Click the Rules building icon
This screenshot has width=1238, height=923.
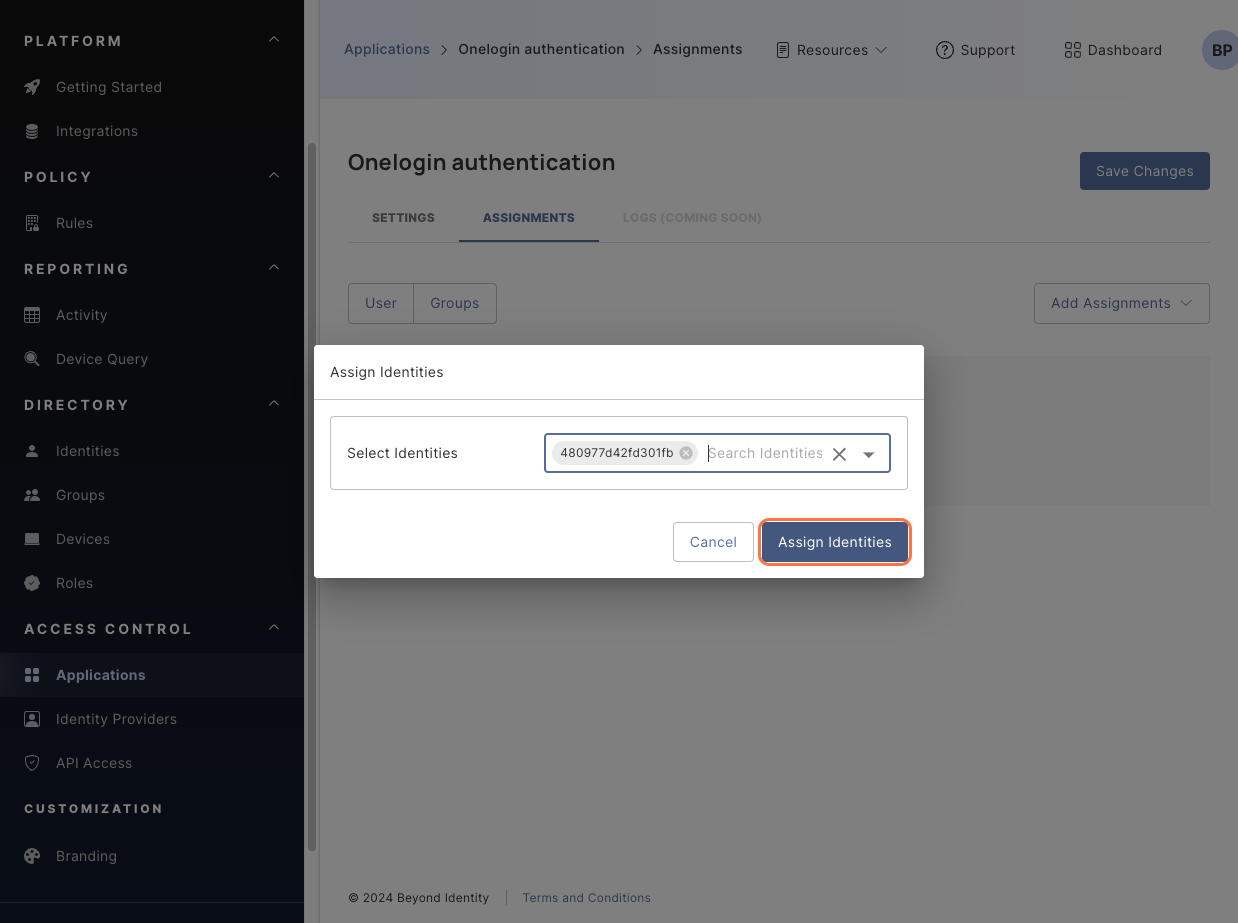coord(32,223)
